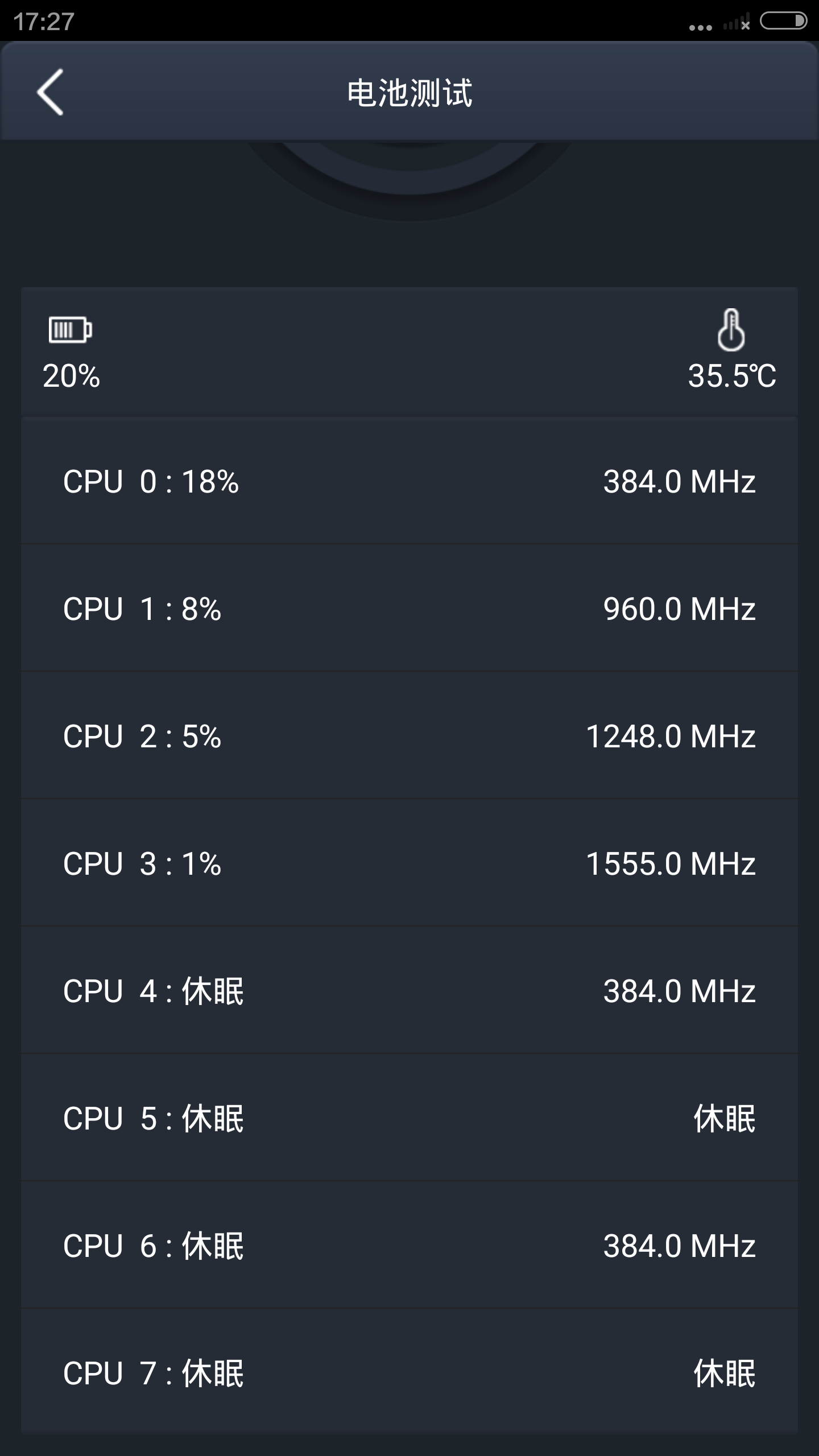Tap the back arrow icon
819x1456 pixels.
pyautogui.click(x=50, y=92)
